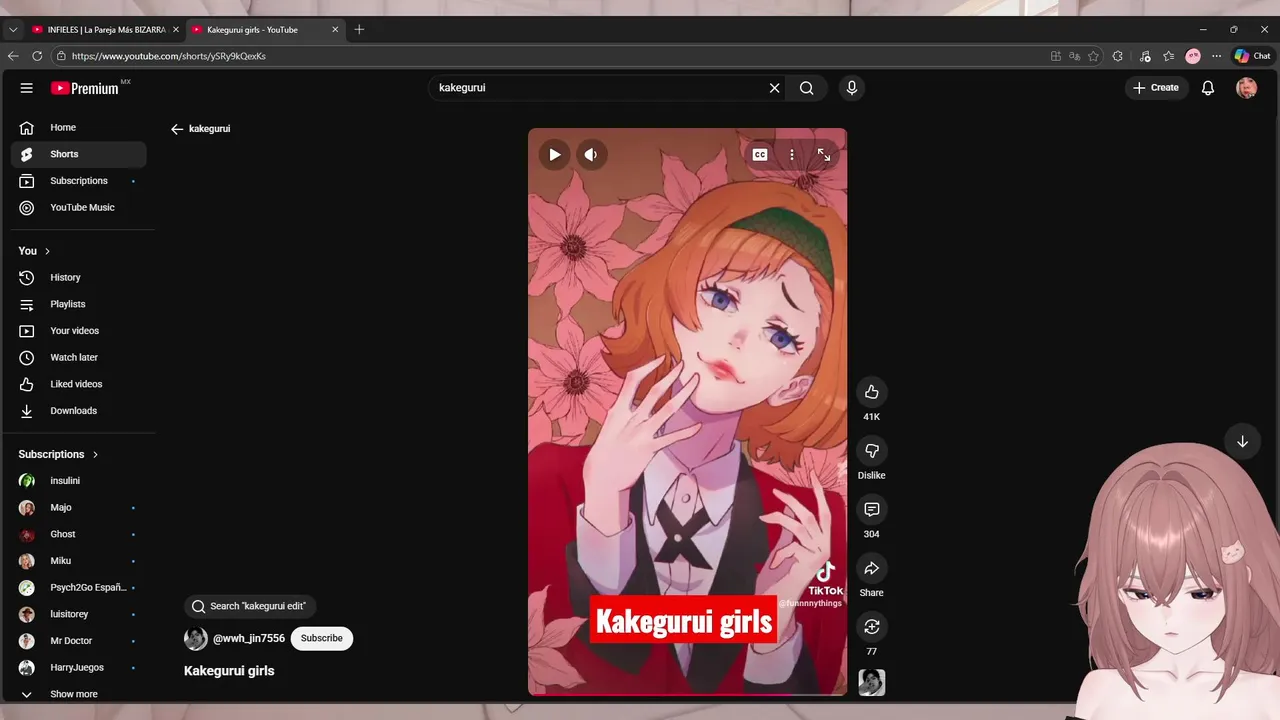Share the Short video
Viewport: 1280px width, 720px height.
(x=872, y=568)
